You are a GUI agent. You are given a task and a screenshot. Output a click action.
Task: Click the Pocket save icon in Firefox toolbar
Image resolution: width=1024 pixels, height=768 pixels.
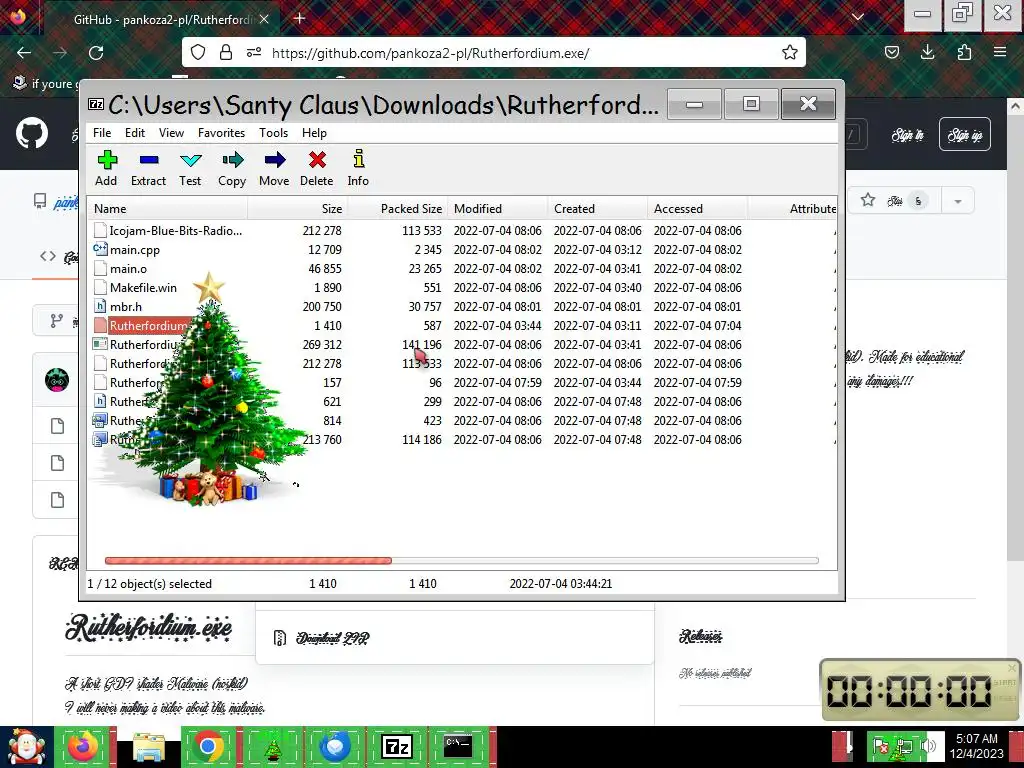(x=892, y=53)
